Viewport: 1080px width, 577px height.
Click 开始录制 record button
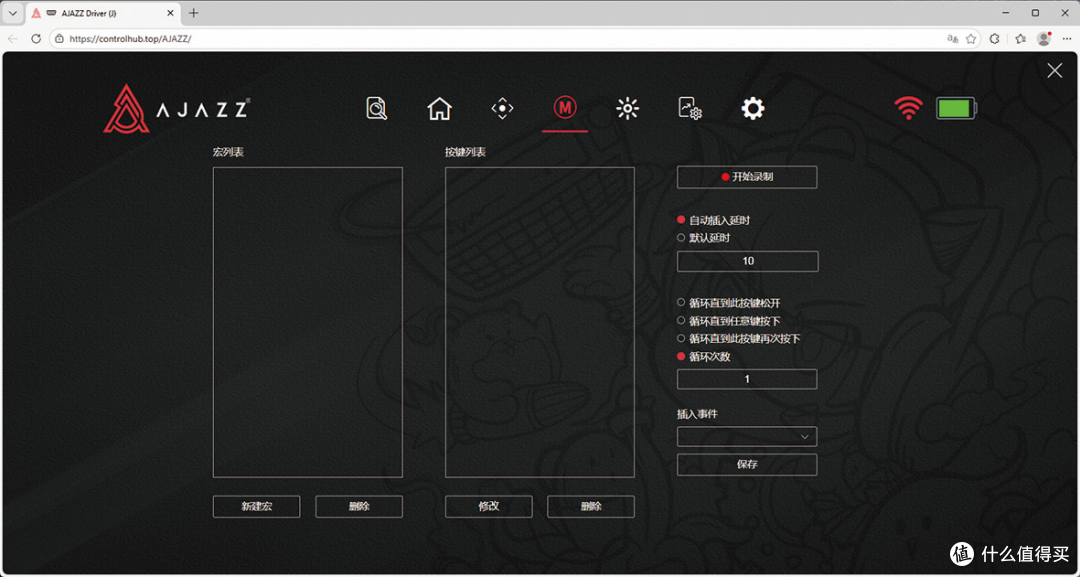pyautogui.click(x=747, y=177)
